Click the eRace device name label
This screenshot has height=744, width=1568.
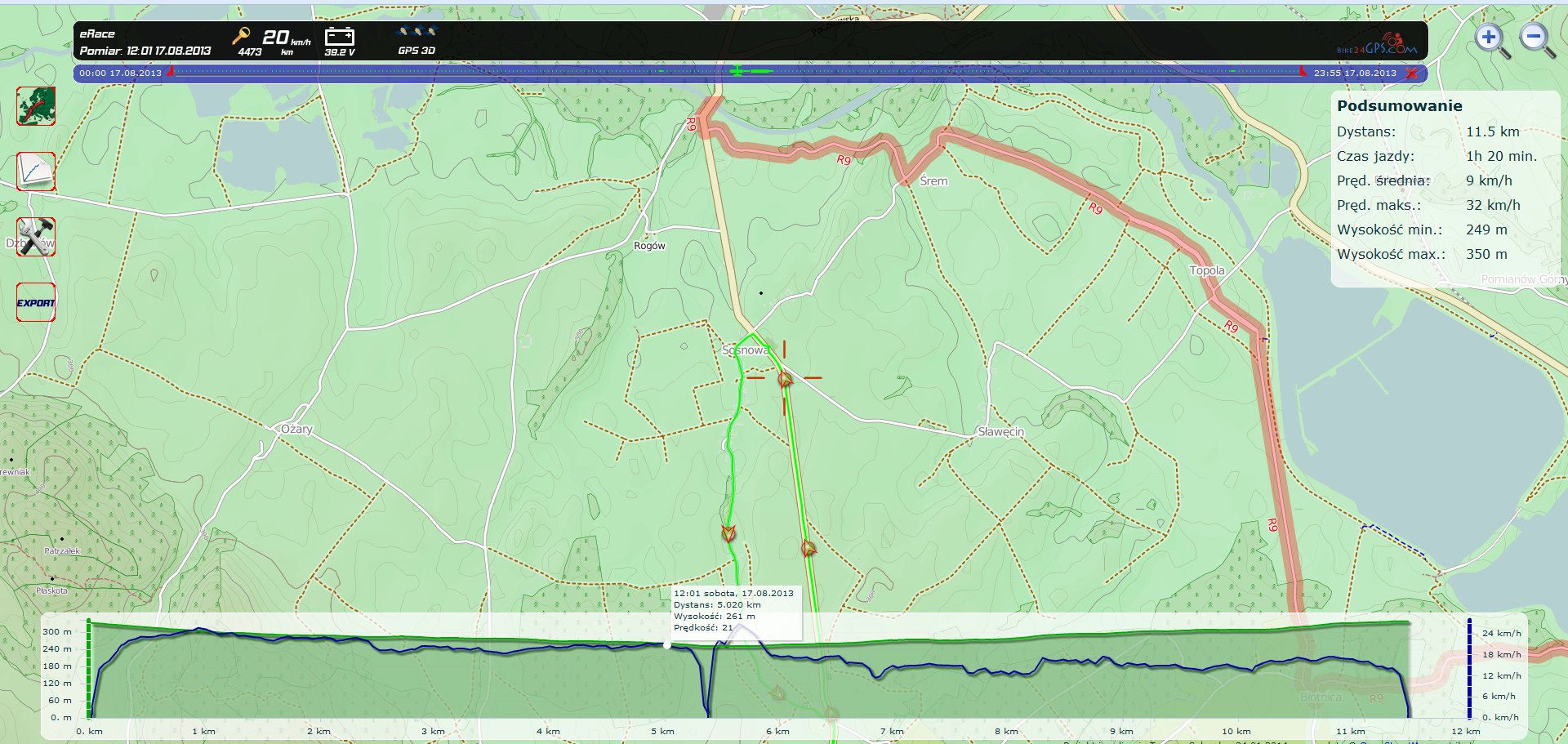[97, 34]
